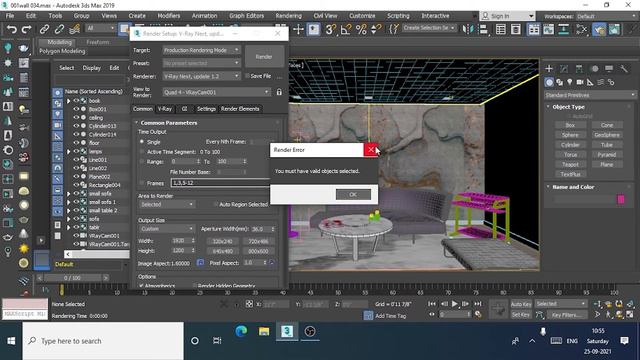The height and width of the screenshot is (360, 640).
Task: Click the lock view to render icon
Action: click(279, 92)
